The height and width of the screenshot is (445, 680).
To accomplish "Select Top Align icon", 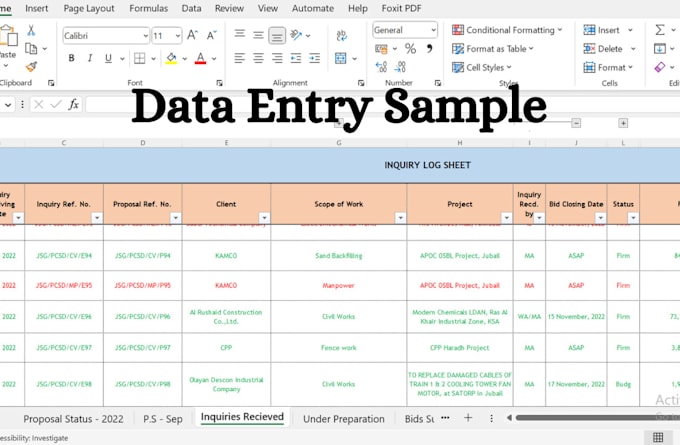I will point(239,34).
